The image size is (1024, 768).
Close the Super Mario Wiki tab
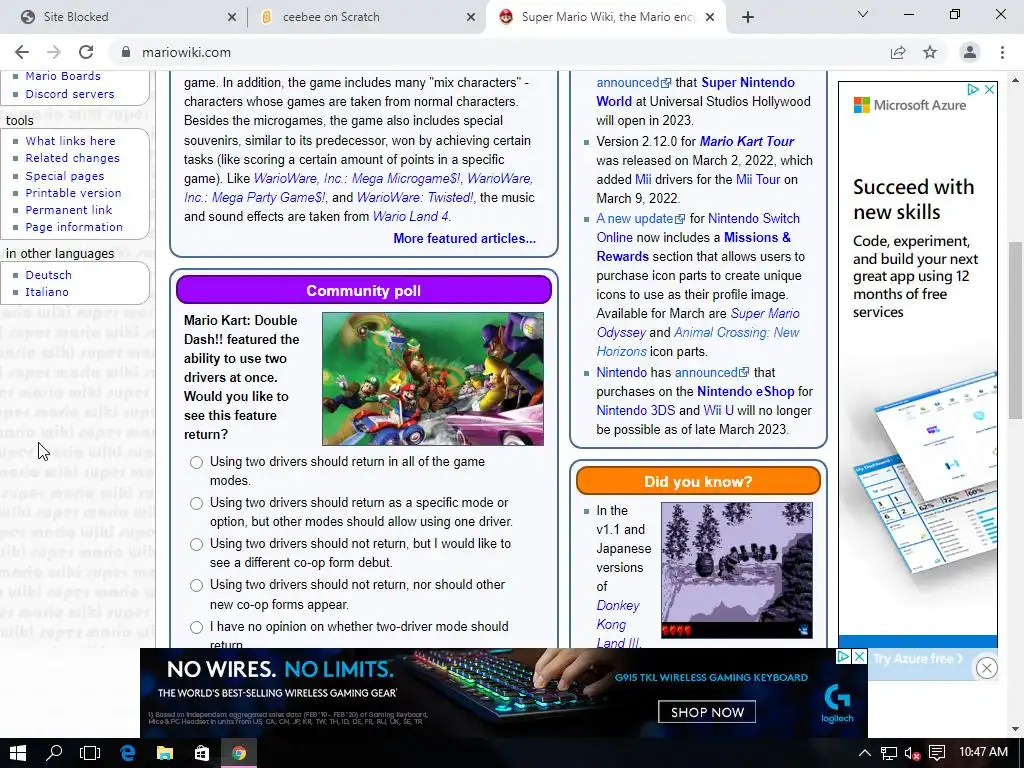click(711, 17)
